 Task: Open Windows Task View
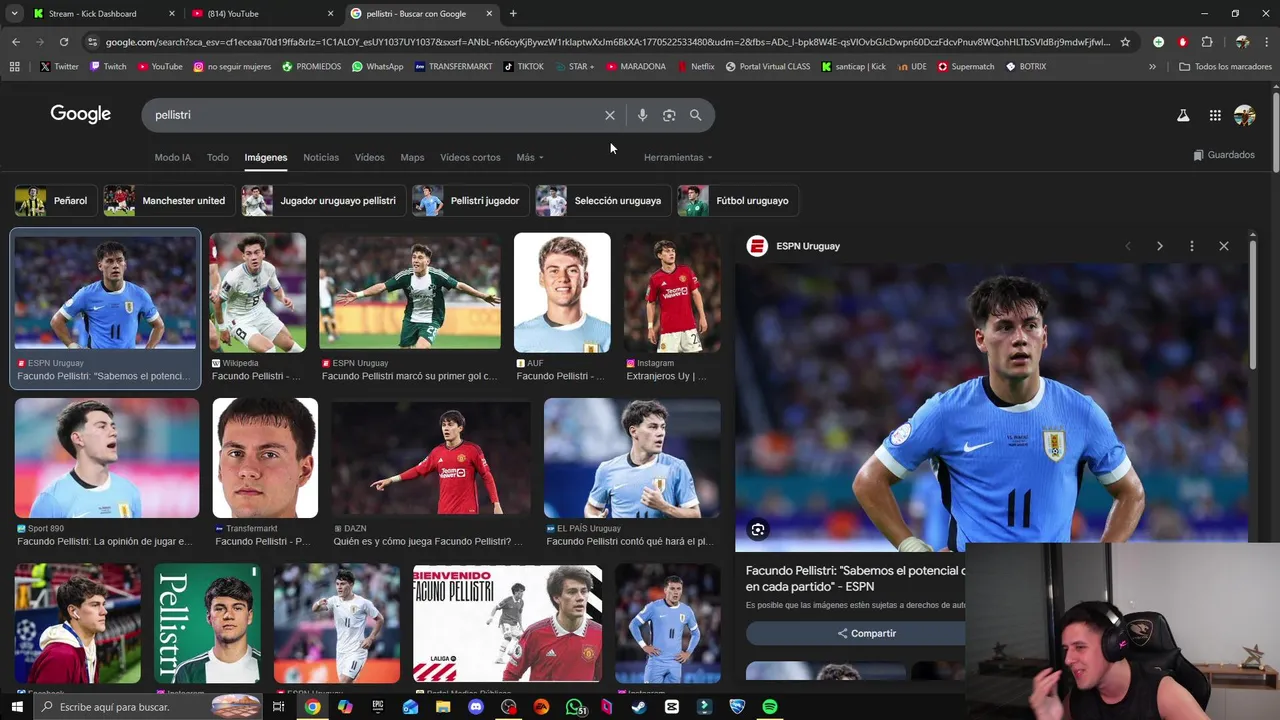tap(279, 707)
